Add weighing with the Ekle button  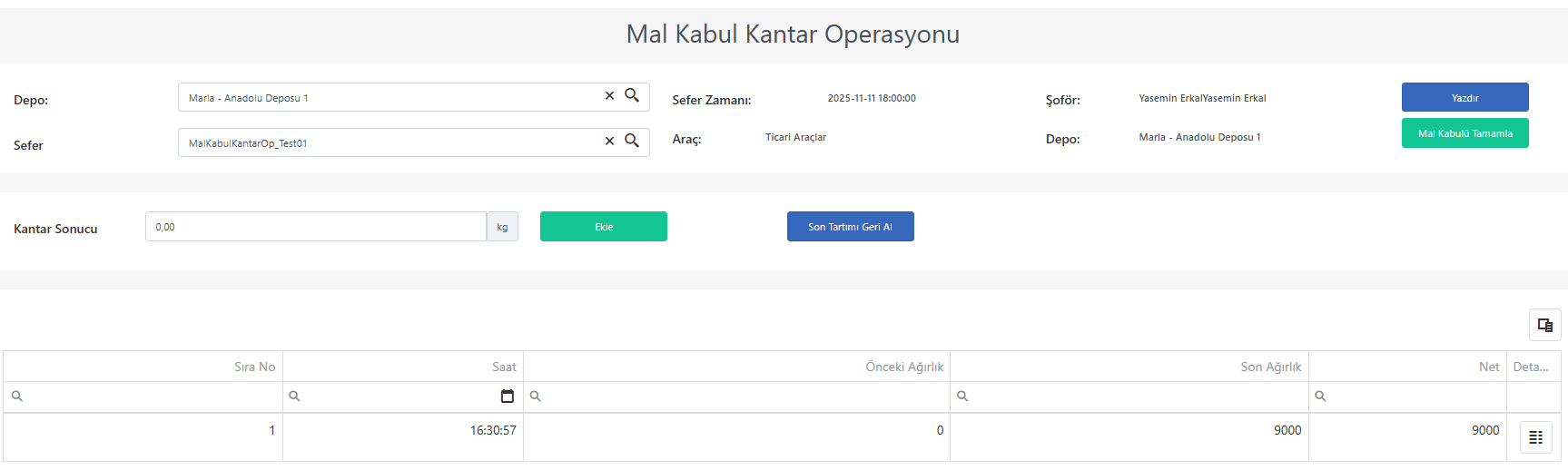604,227
